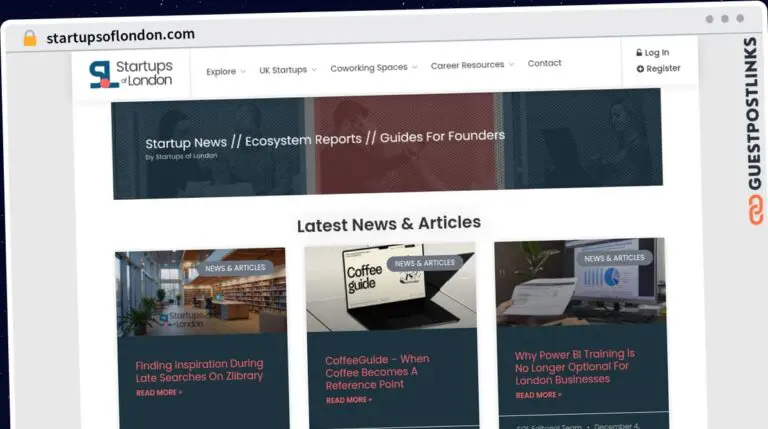Image resolution: width=768 pixels, height=429 pixels.
Task: Expand the Explore dropdown menu
Action: 226,72
